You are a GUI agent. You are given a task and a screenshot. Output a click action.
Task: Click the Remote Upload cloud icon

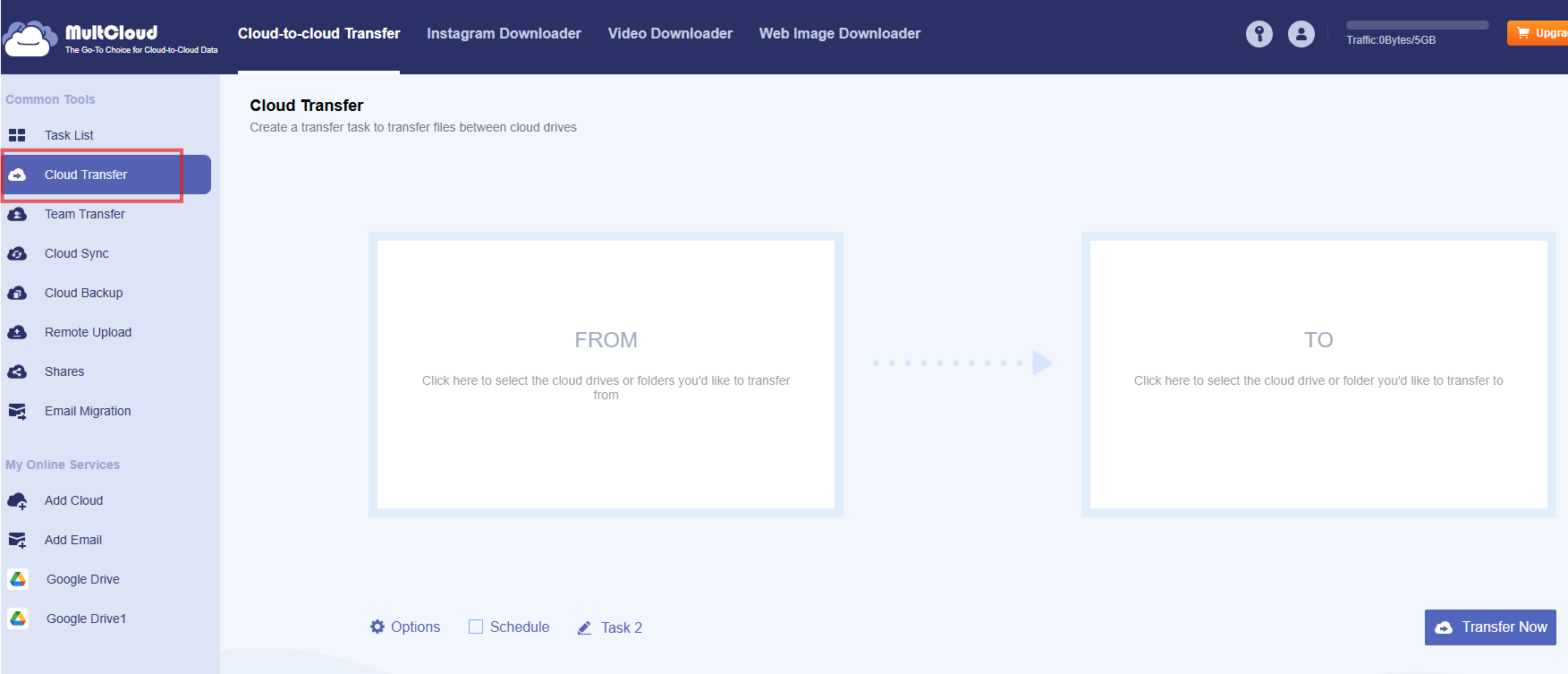click(x=17, y=332)
